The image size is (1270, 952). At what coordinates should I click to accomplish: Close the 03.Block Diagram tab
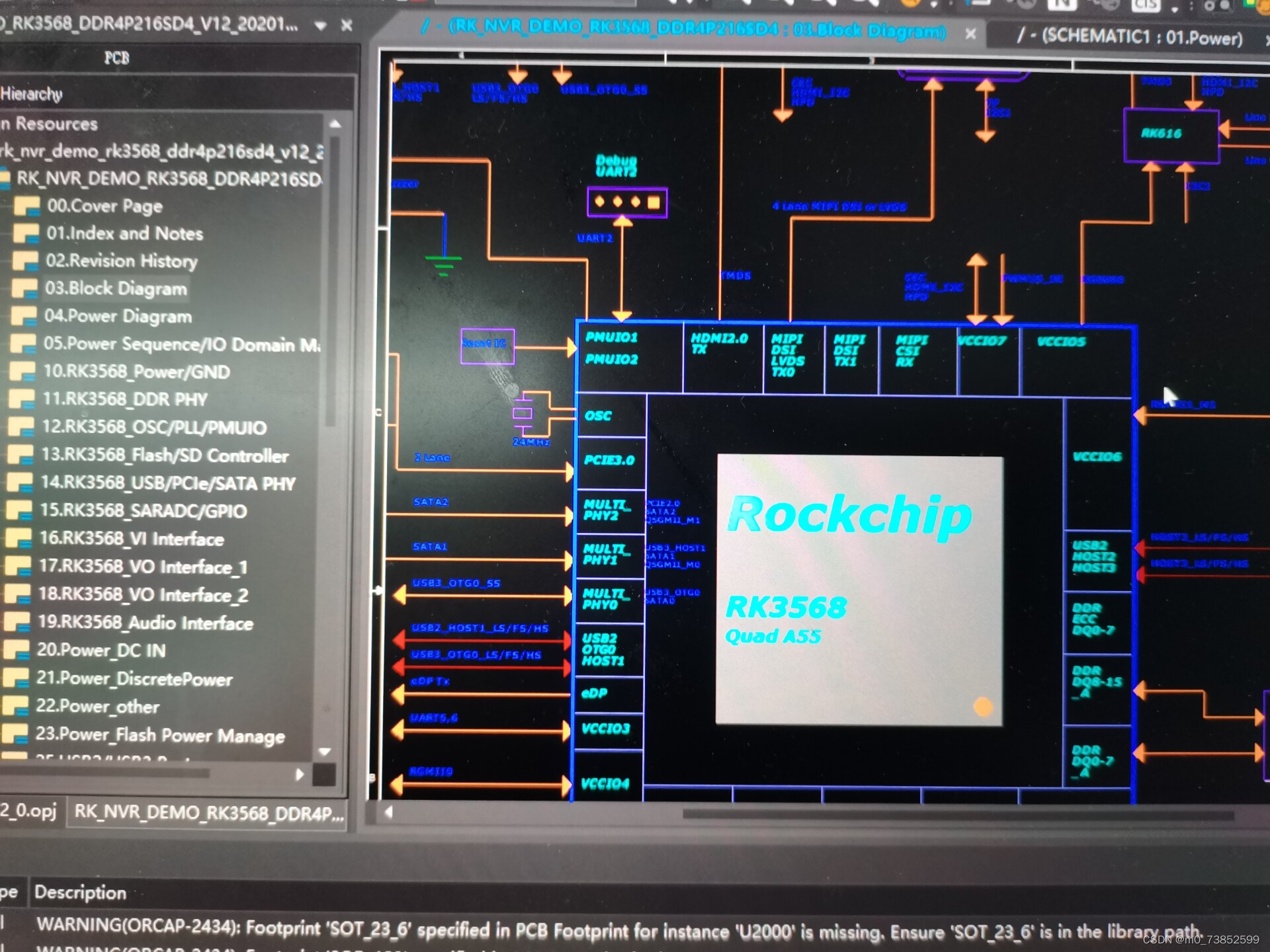point(970,33)
